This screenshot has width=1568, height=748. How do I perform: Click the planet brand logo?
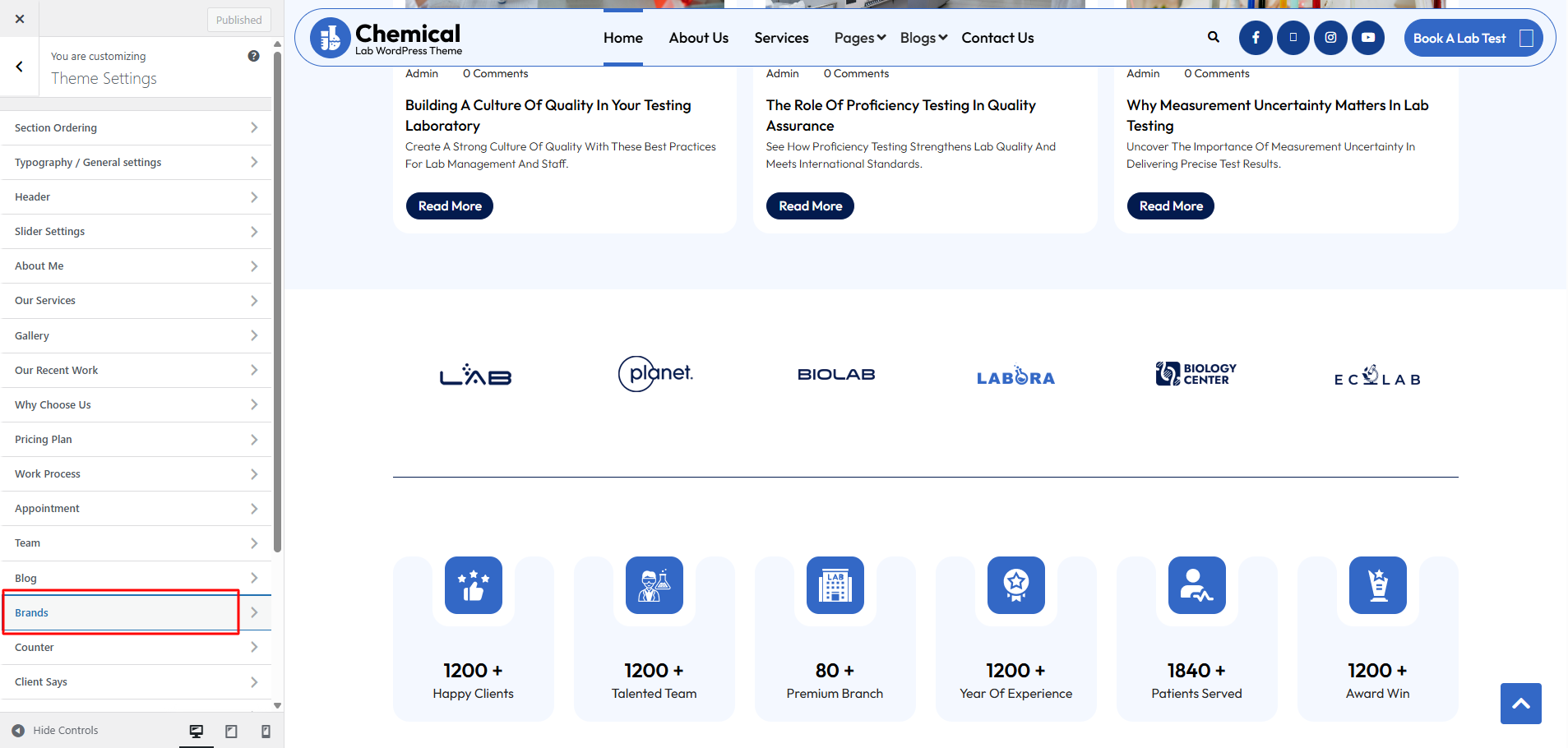point(655,374)
